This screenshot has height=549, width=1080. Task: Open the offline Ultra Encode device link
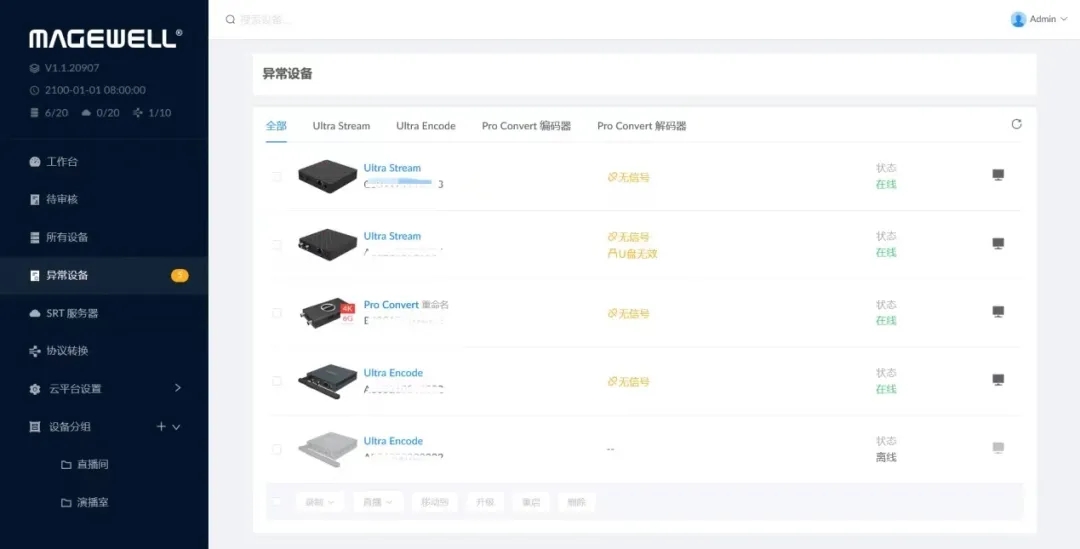tap(393, 441)
